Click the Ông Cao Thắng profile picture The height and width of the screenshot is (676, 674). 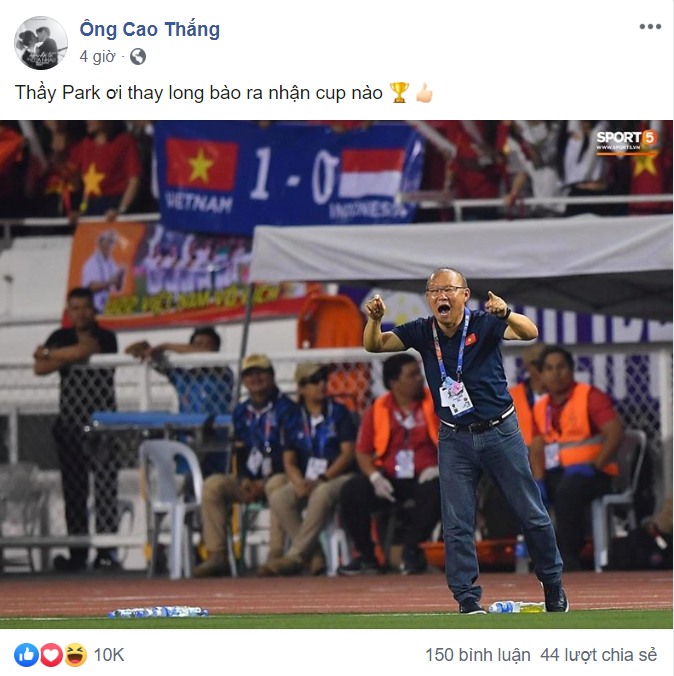(x=41, y=43)
